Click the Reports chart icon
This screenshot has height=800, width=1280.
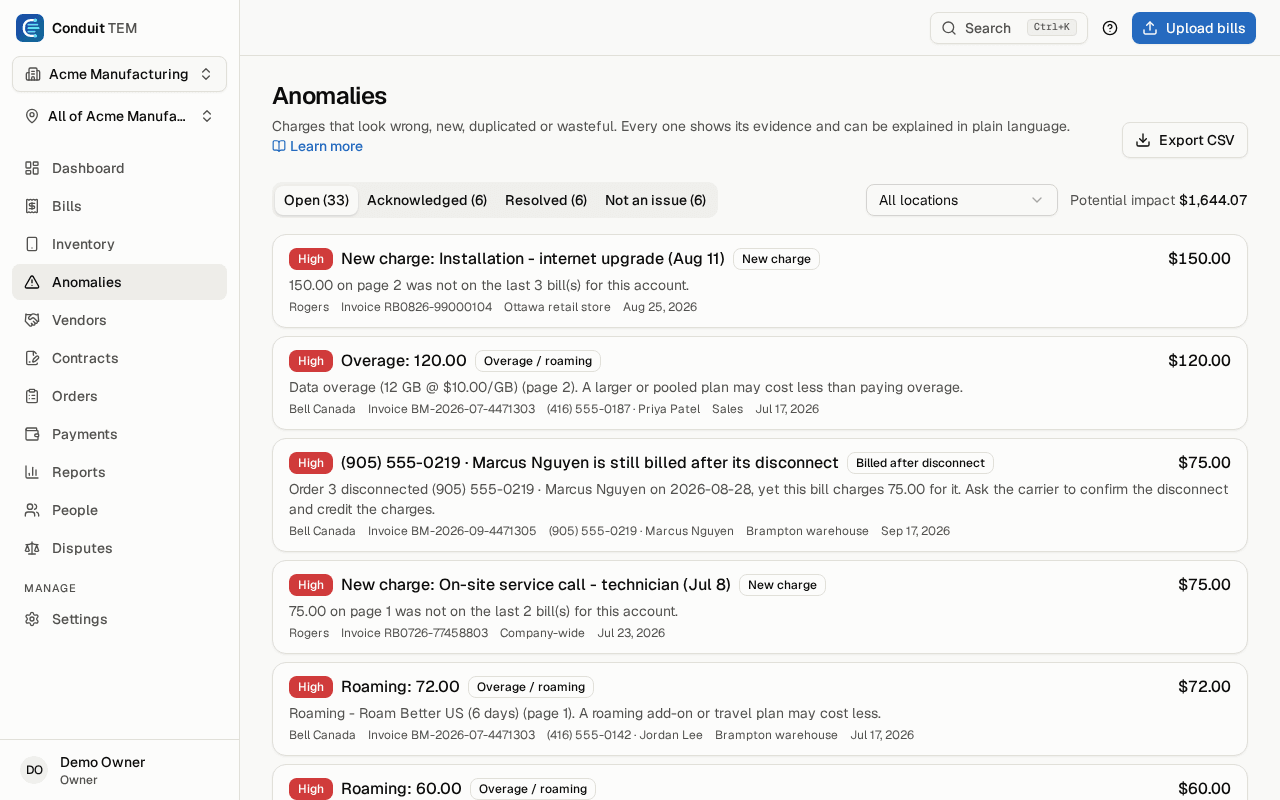coord(32,472)
